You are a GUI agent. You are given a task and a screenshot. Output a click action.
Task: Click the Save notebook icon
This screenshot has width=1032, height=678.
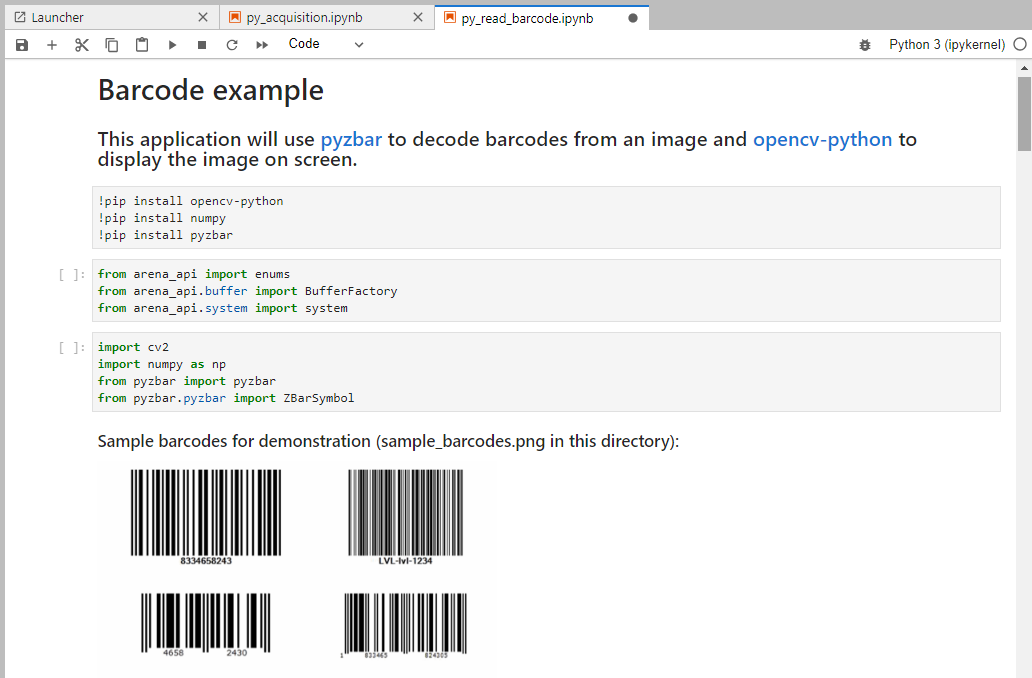[22, 45]
